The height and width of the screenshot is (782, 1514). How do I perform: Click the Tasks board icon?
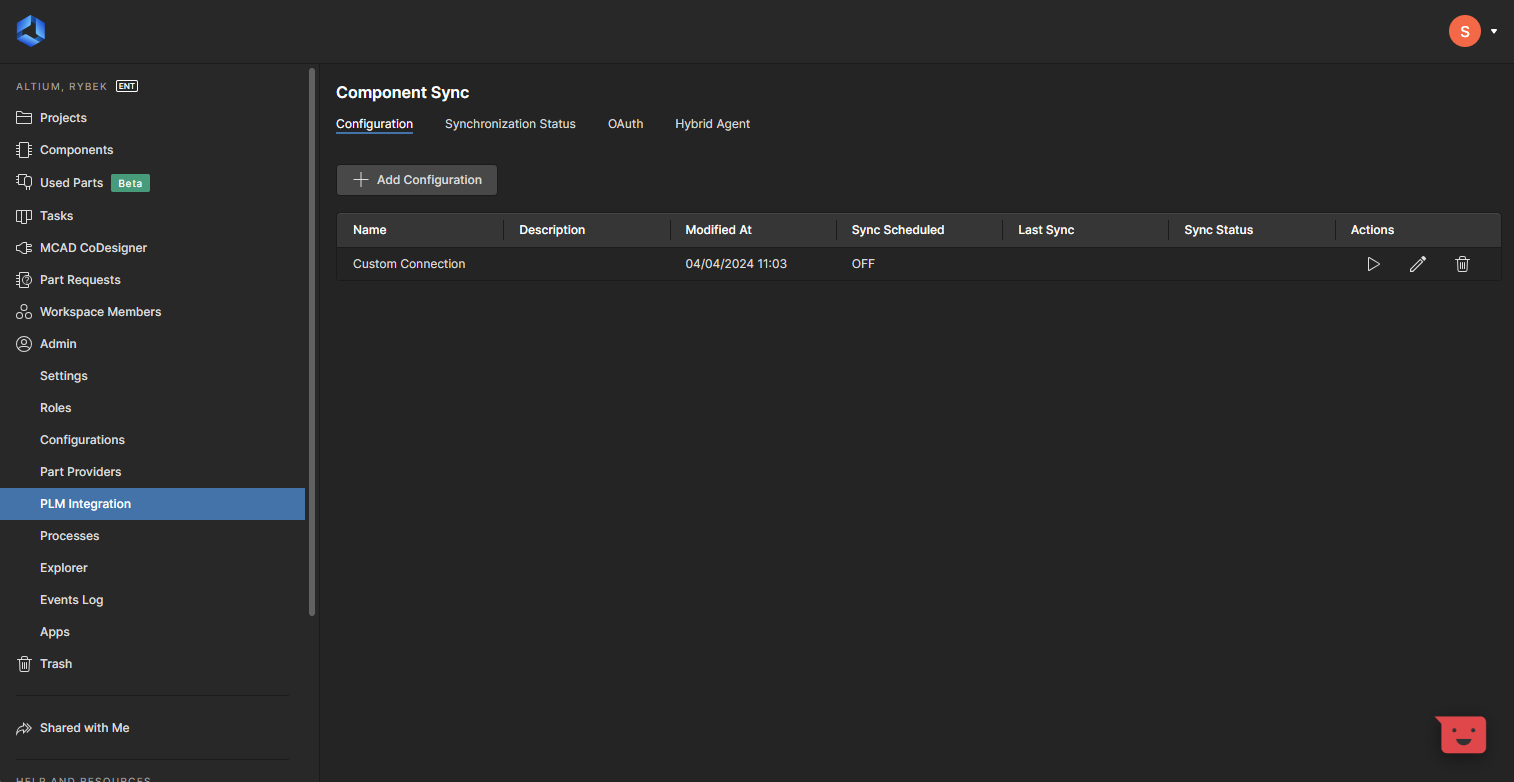click(x=24, y=216)
